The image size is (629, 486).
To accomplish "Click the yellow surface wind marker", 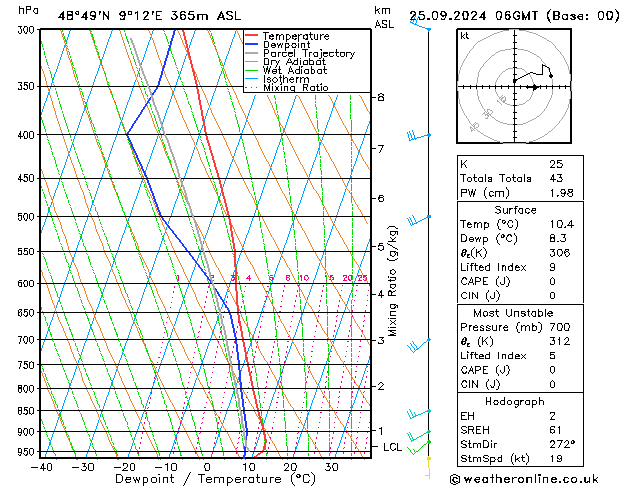I will pyautogui.click(x=428, y=461).
